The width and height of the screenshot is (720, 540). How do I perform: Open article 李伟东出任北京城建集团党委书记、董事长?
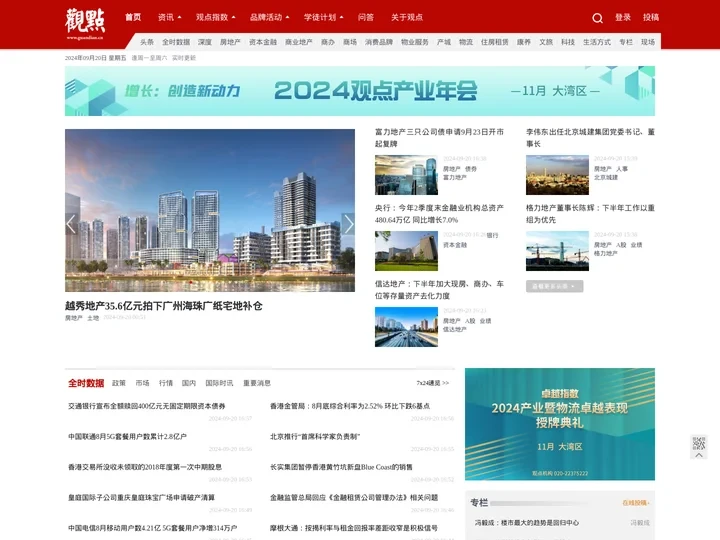(x=590, y=138)
